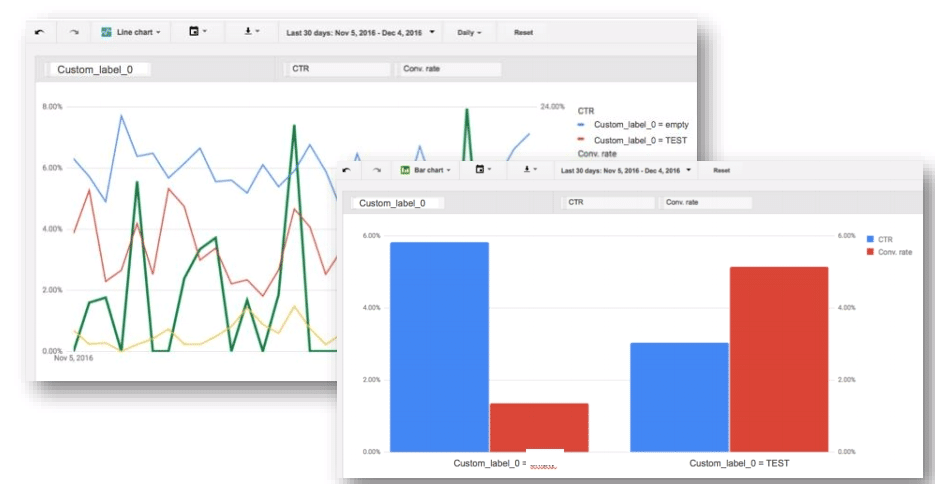Select the CTR metric field in Bar chart window
The image size is (935, 484).
coord(608,203)
